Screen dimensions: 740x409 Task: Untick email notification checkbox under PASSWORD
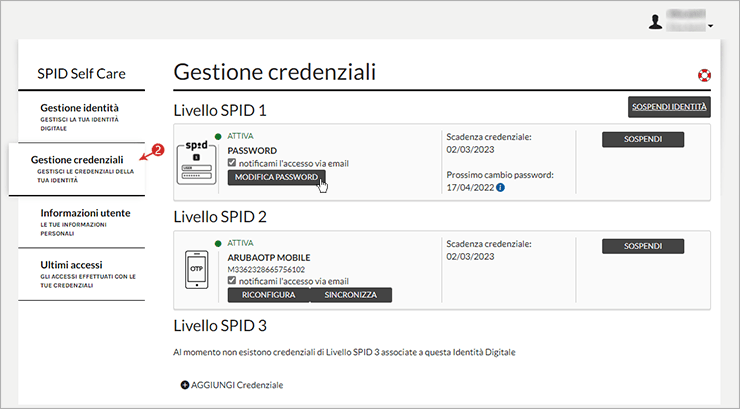pyautogui.click(x=232, y=162)
